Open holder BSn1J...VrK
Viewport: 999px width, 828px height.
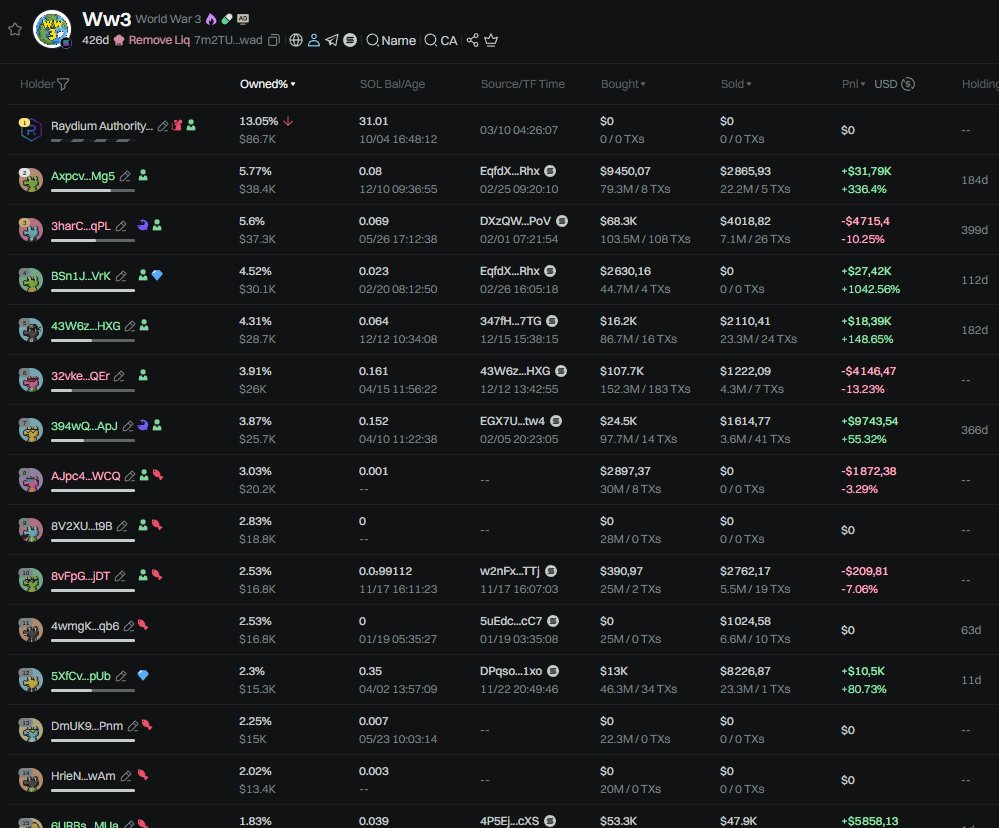81,276
